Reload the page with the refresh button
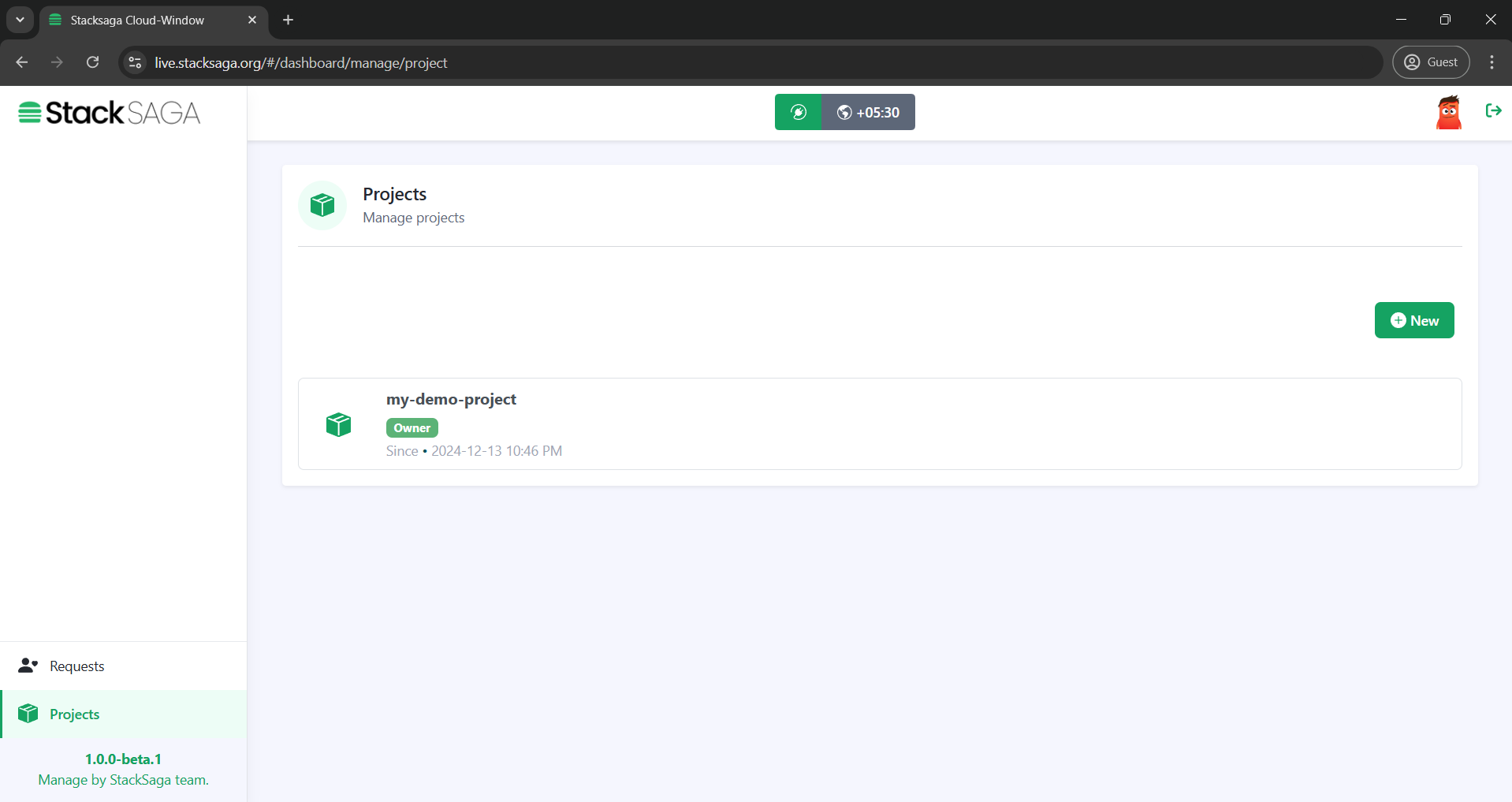The image size is (1512, 802). 93,62
